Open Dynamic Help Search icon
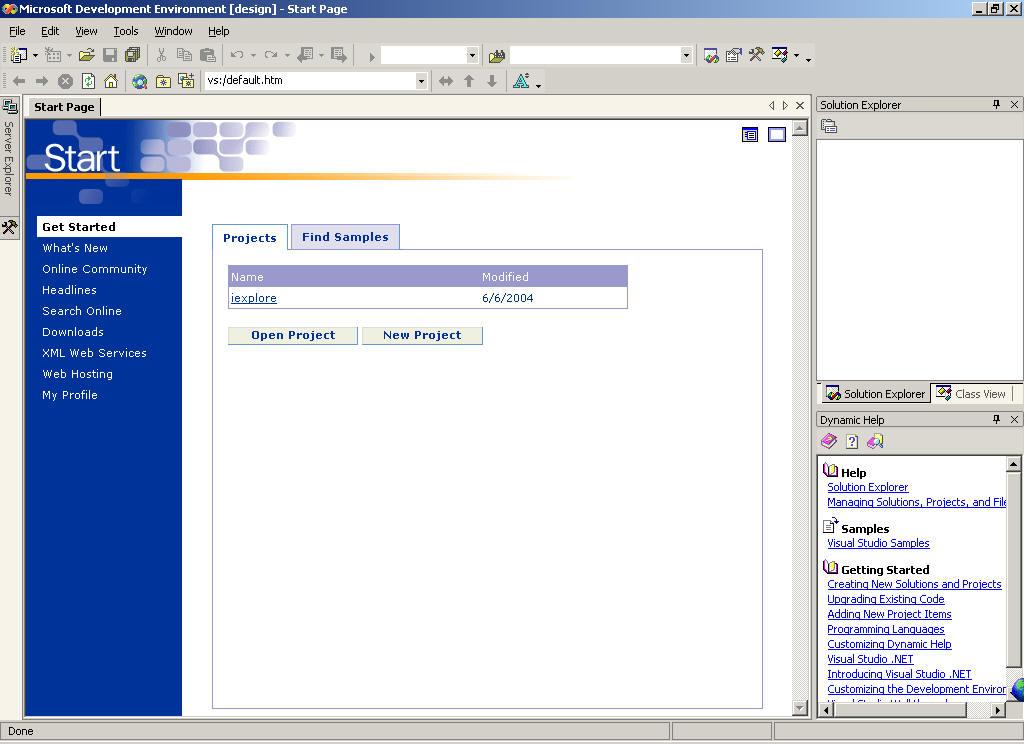Viewport: 1024px width, 744px height. tap(875, 442)
